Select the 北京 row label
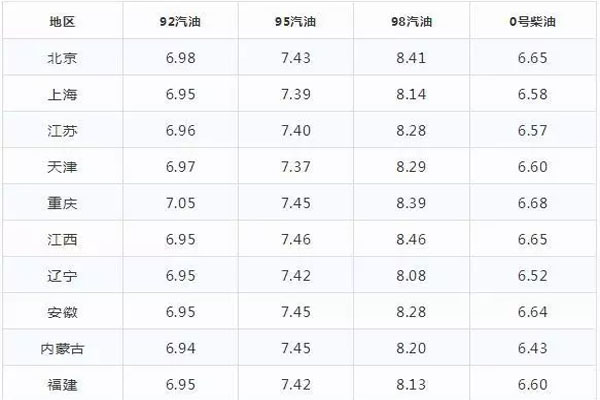The image size is (600, 400). pyautogui.click(x=62, y=58)
